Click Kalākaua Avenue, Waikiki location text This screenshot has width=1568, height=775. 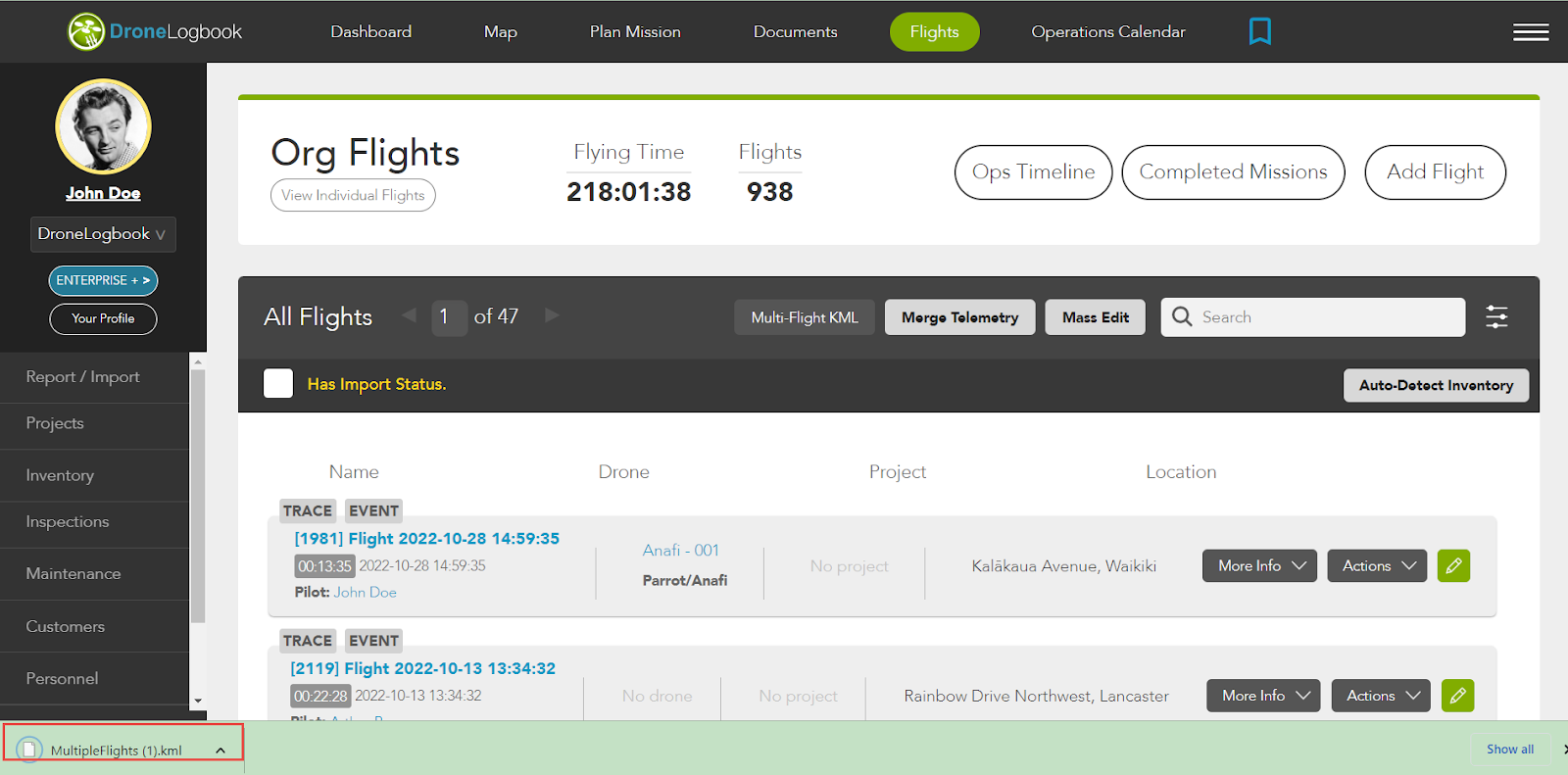1064,566
